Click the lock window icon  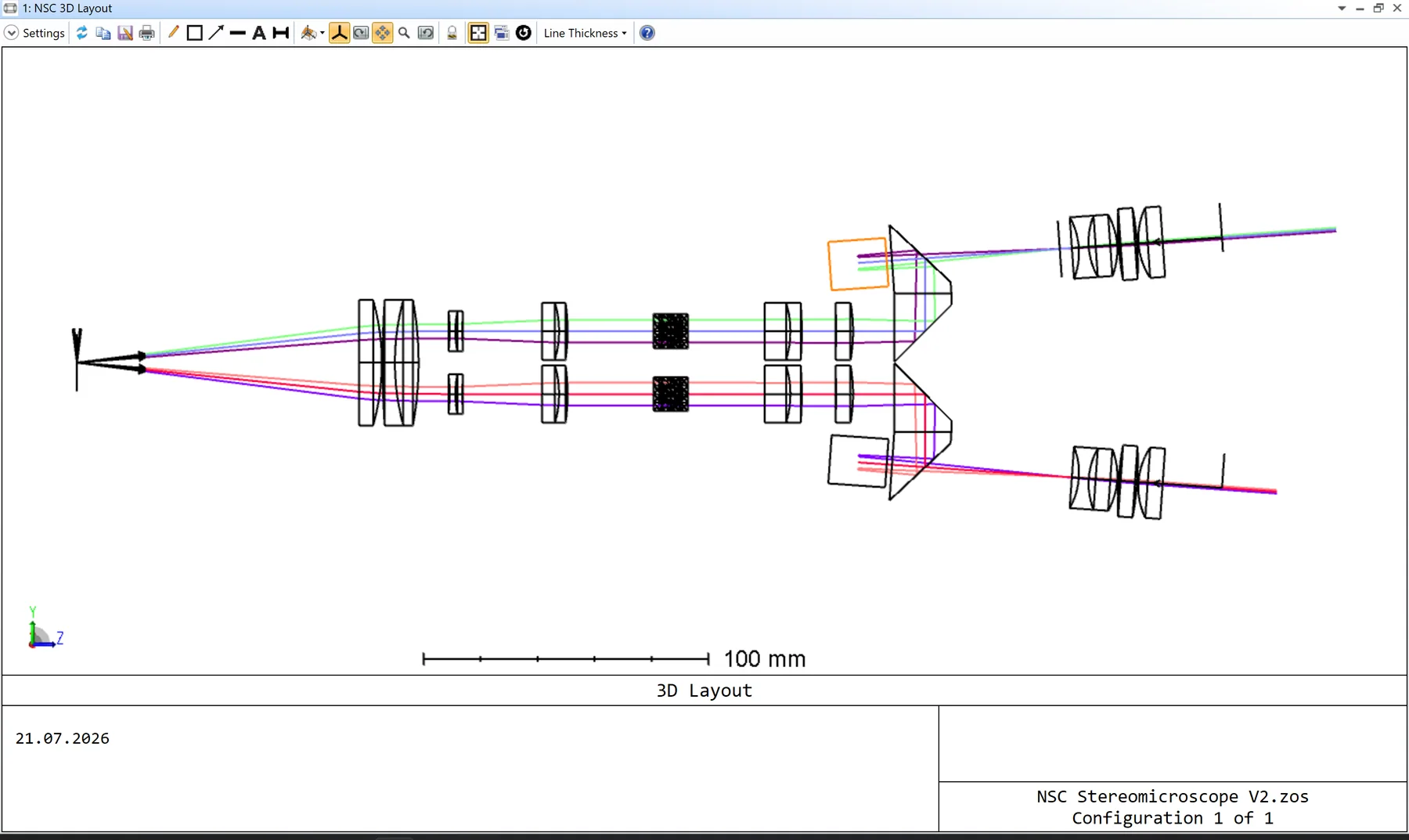point(452,33)
